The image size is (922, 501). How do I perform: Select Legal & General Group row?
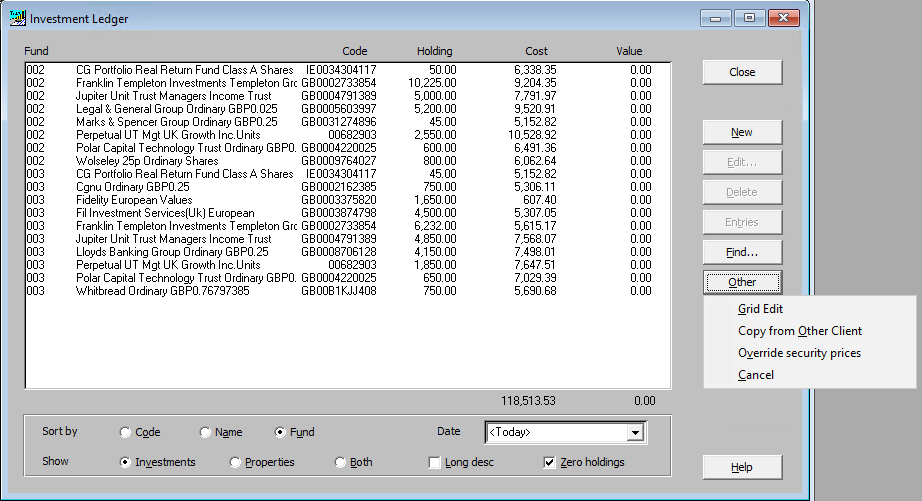coord(347,109)
